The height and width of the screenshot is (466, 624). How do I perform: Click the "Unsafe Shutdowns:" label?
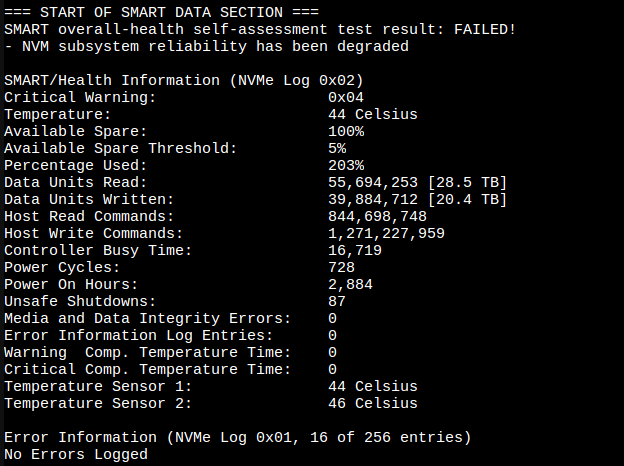(x=80, y=302)
